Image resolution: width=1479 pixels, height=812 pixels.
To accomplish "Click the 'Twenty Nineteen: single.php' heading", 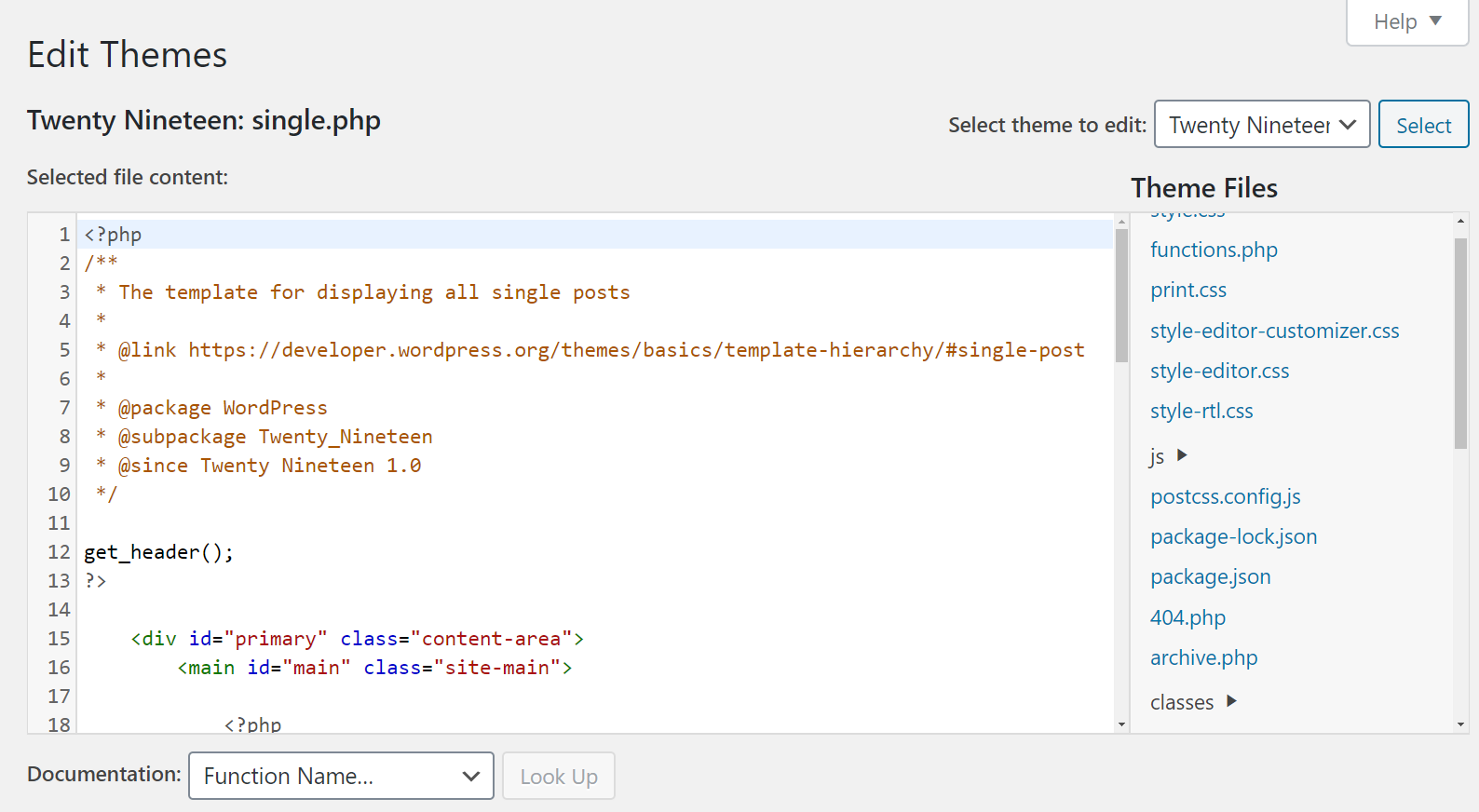I will 204,120.
